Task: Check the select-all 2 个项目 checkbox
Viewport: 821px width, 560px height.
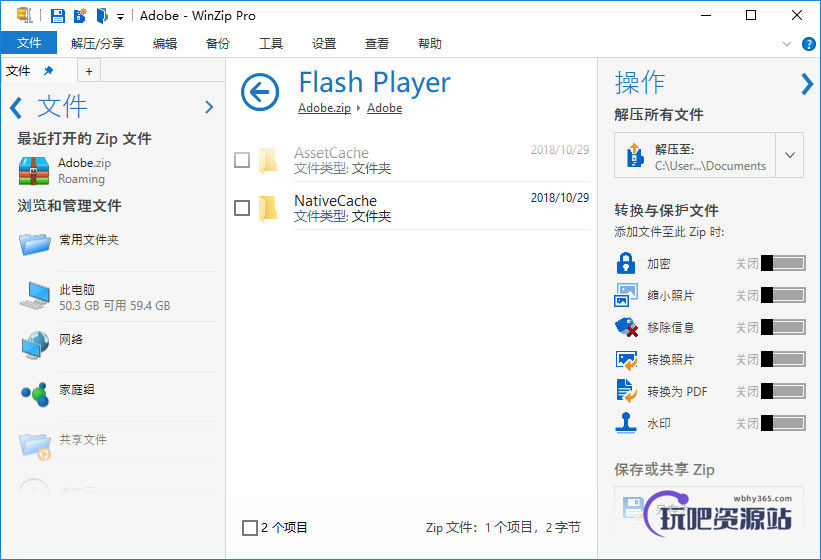Action: [250, 528]
